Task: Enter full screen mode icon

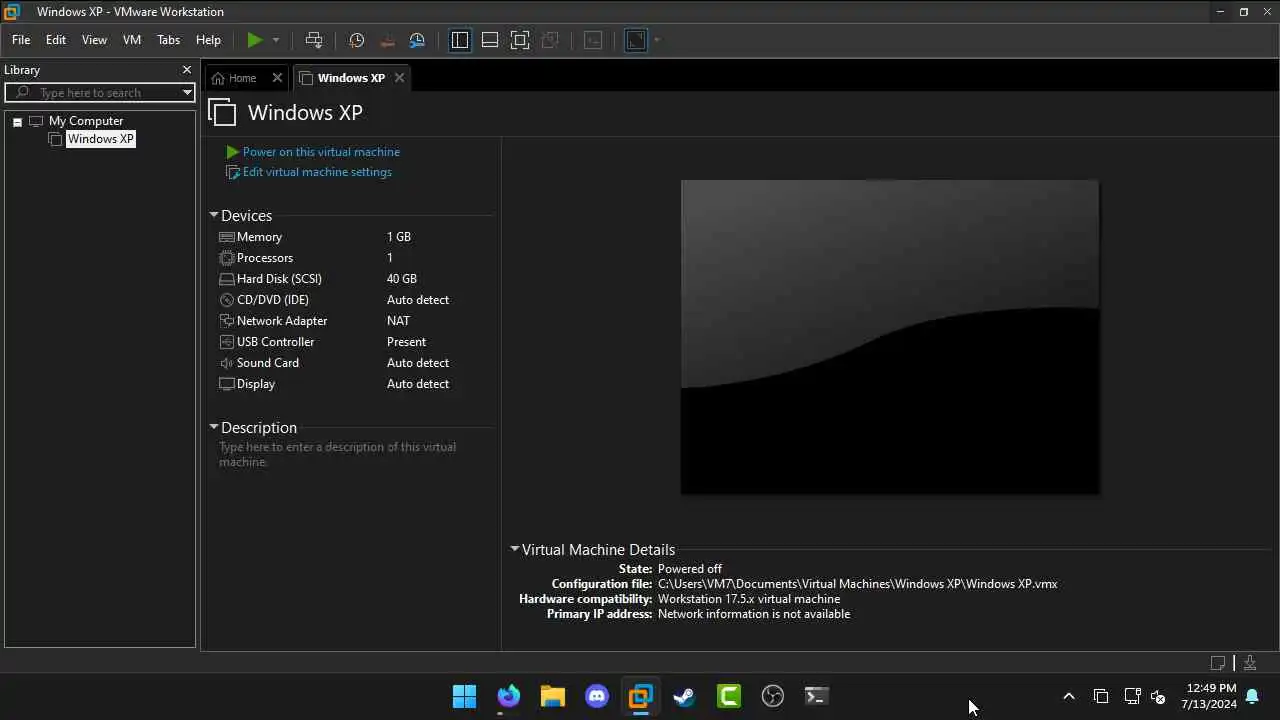Action: click(520, 40)
